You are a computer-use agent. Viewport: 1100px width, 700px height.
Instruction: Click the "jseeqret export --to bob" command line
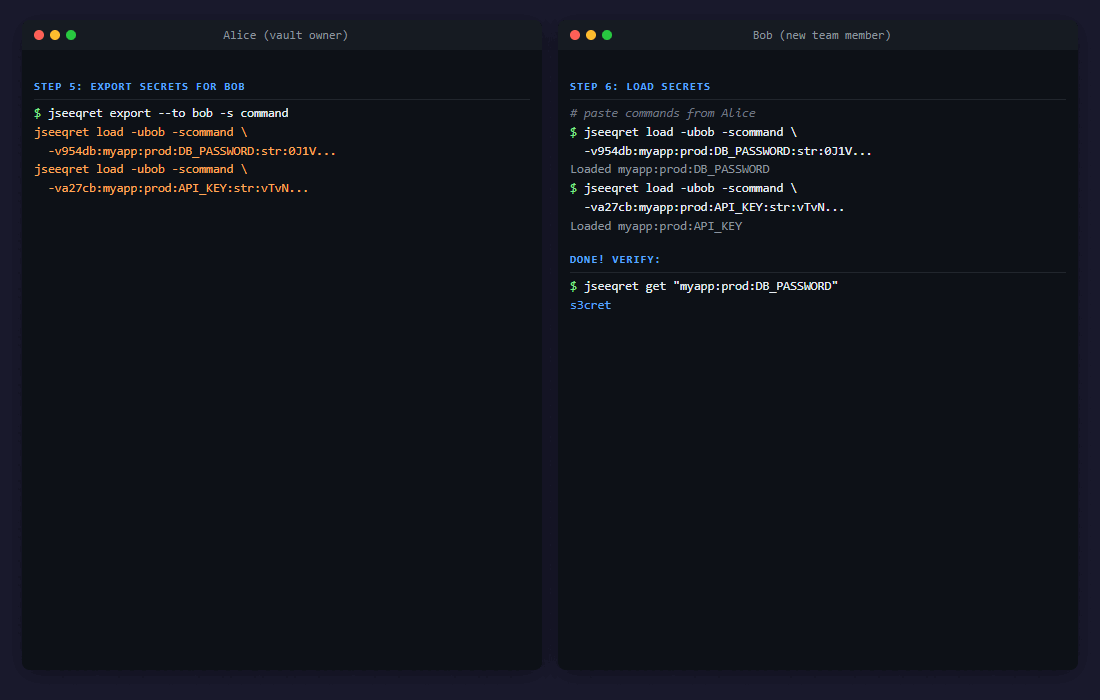point(168,113)
